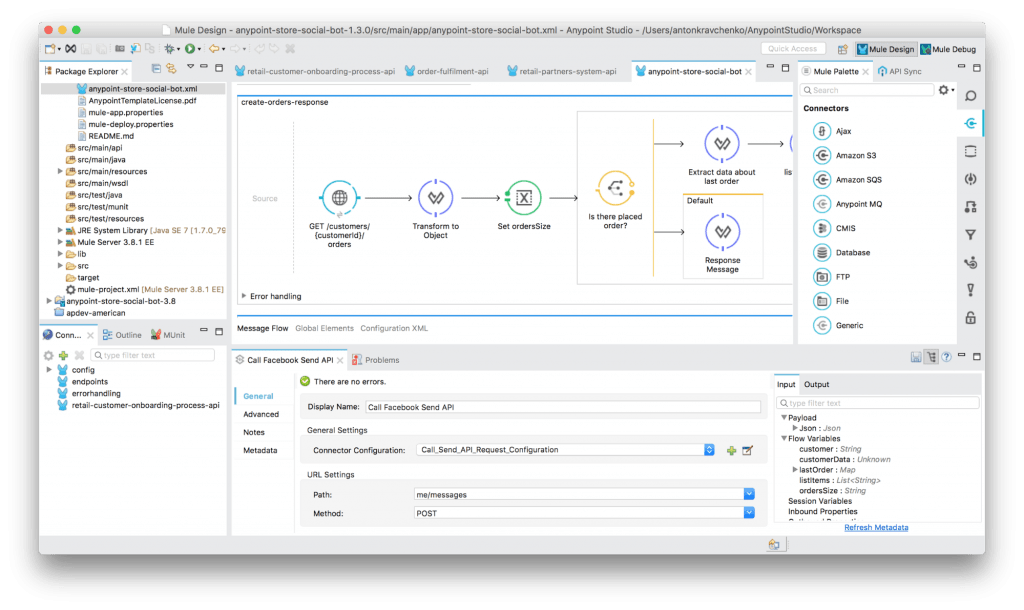The height and width of the screenshot is (610, 1024).
Task: Click the Refresh Metadata link
Action: pos(875,527)
